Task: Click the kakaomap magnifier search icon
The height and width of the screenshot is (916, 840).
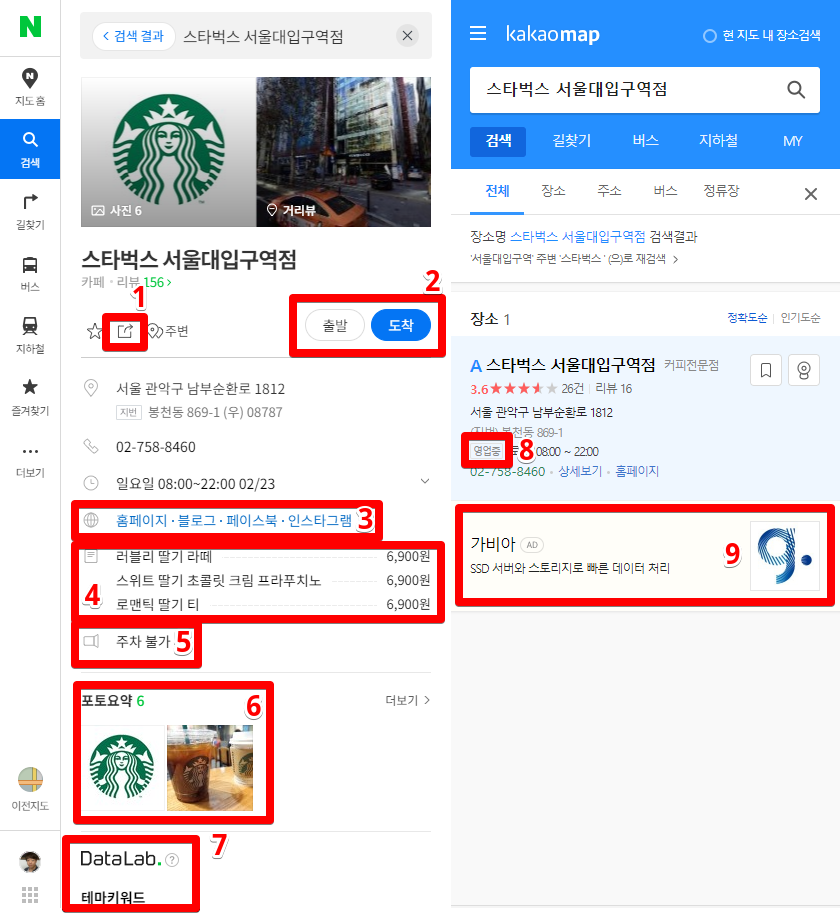Action: coord(796,89)
